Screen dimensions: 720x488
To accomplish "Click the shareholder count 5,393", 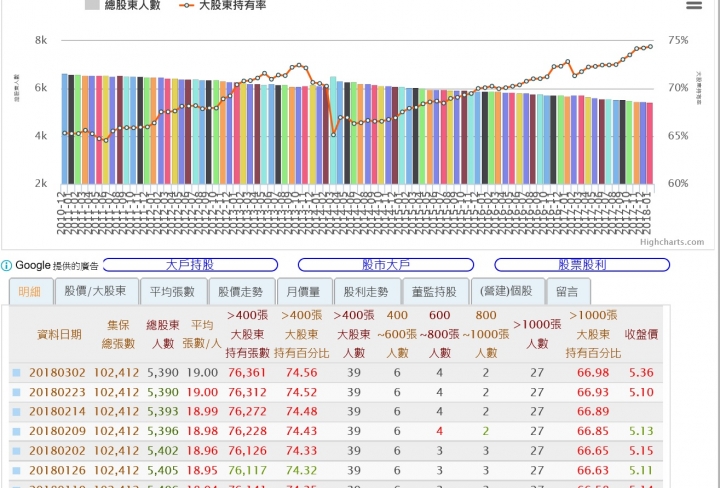I will point(163,412).
